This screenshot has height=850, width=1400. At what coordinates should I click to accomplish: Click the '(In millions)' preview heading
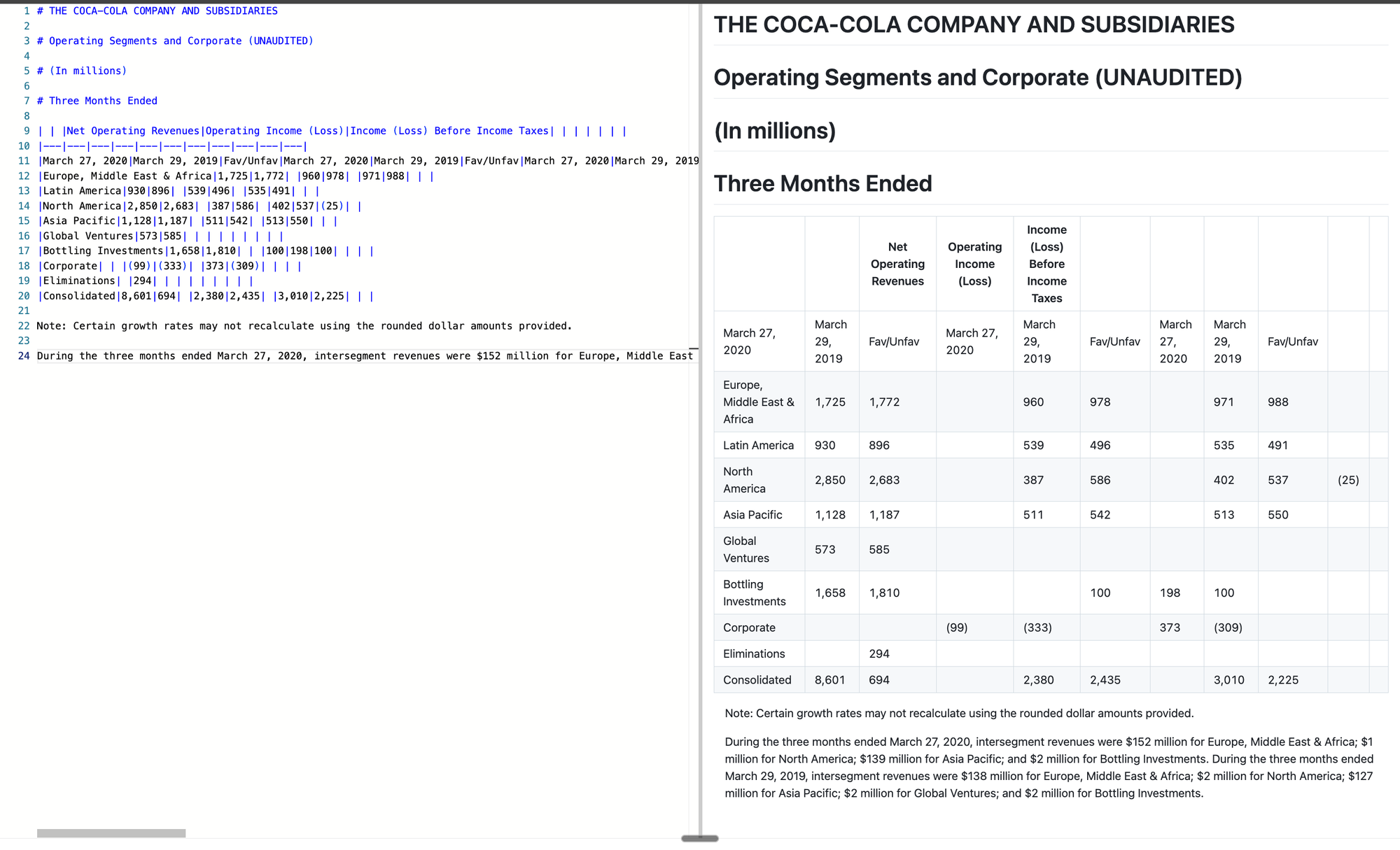775,131
